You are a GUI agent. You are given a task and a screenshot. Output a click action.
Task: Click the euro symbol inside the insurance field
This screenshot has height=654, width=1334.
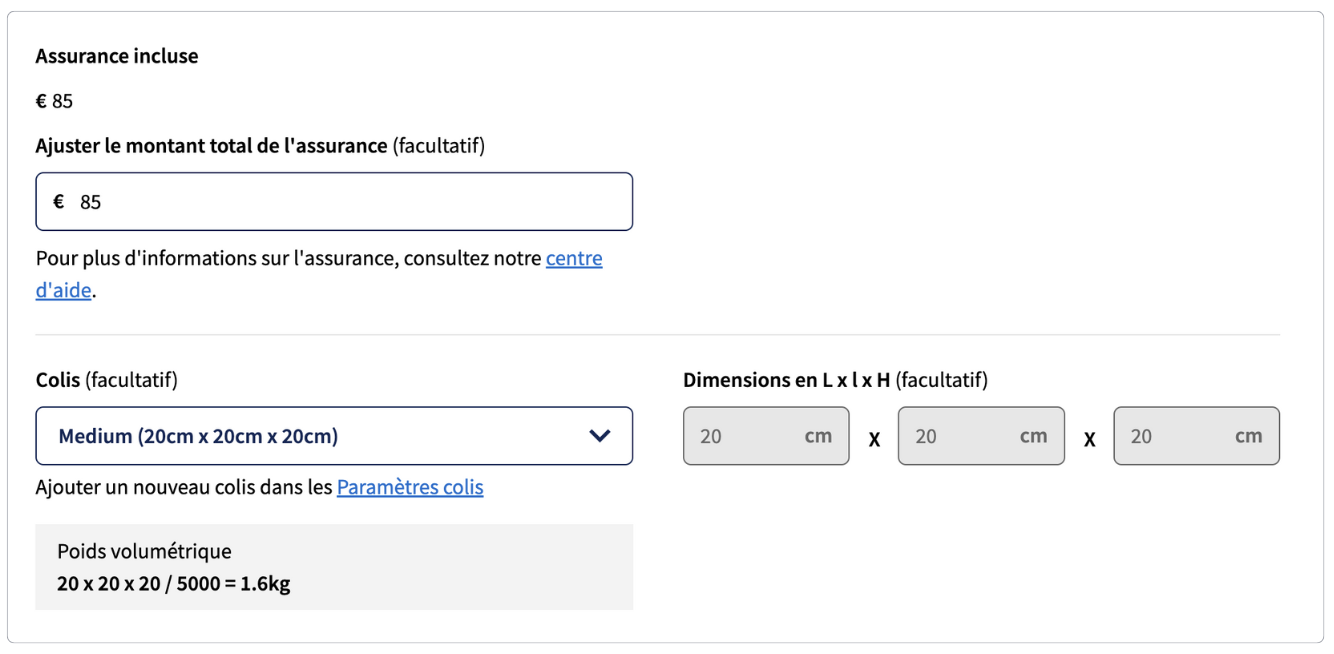59,202
